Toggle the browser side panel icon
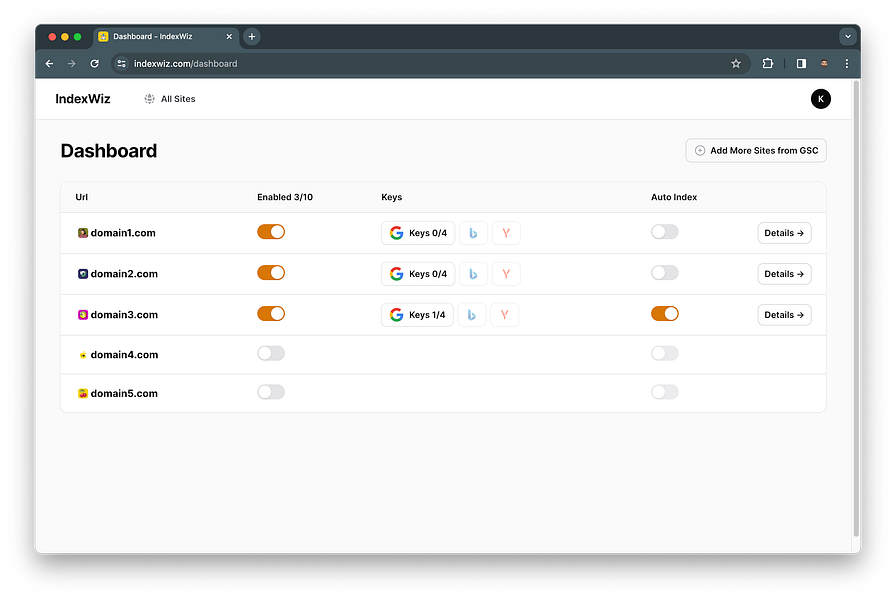896x600 pixels. tap(801, 63)
